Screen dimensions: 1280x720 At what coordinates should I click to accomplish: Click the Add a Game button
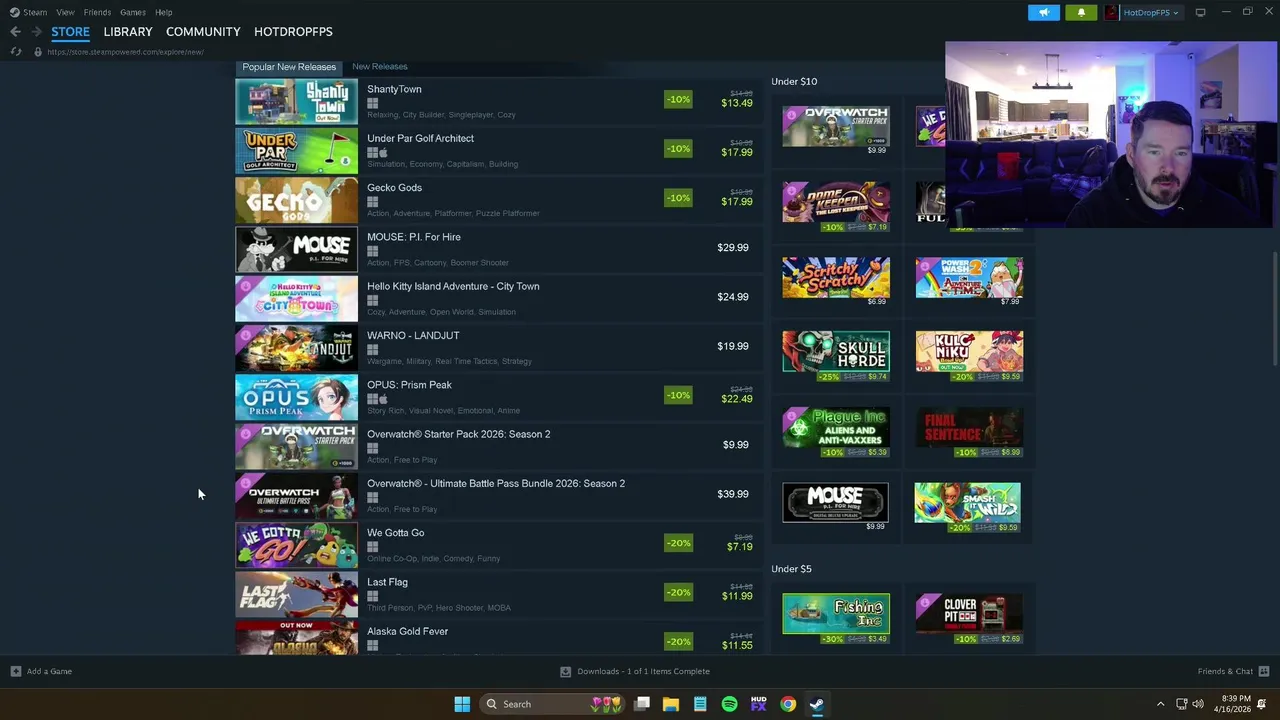coord(41,671)
